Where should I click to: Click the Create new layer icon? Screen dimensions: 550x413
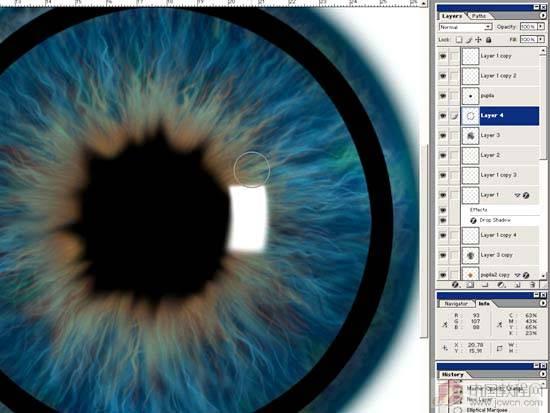coord(517,285)
